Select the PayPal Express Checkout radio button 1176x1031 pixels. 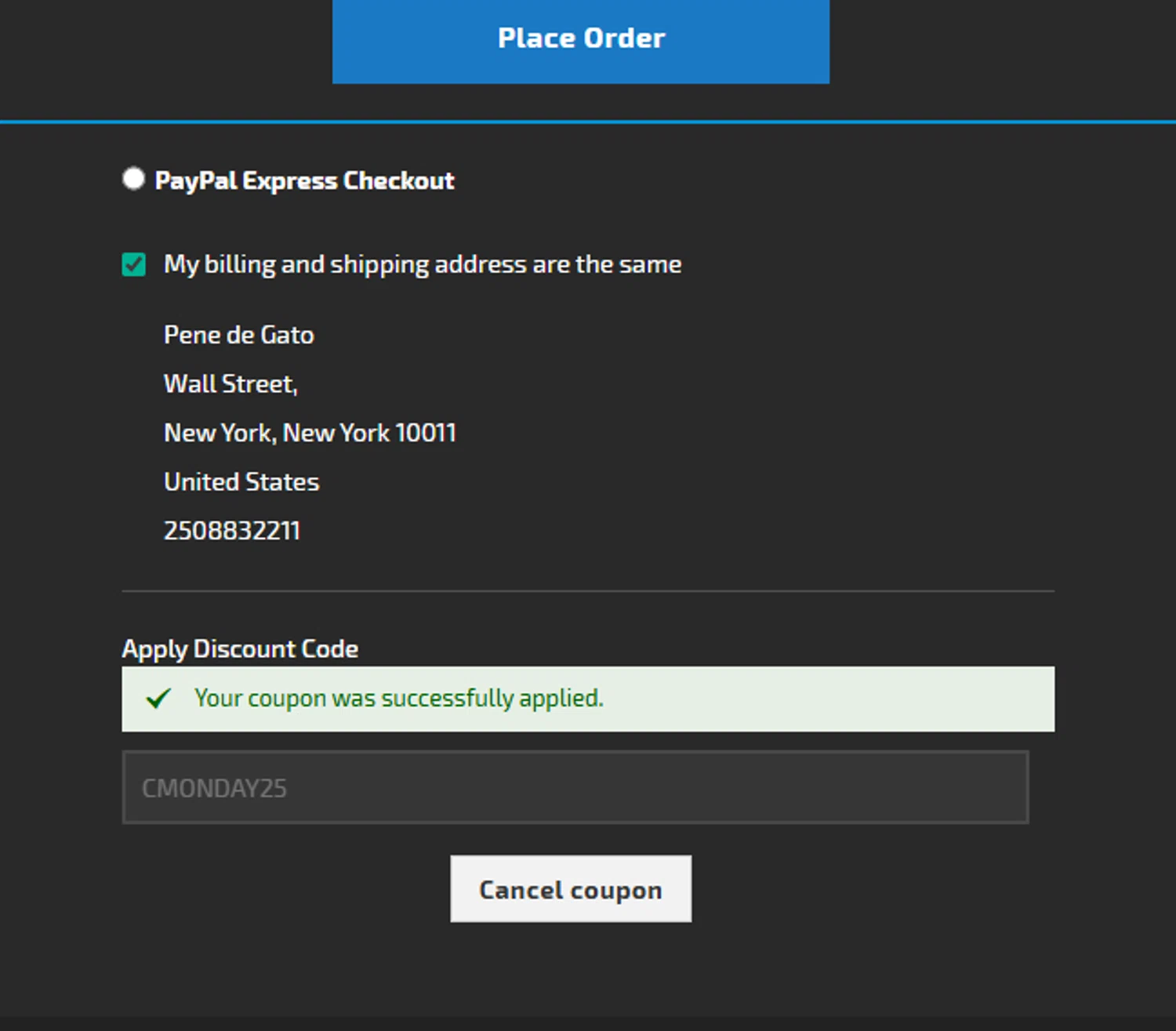tap(133, 180)
